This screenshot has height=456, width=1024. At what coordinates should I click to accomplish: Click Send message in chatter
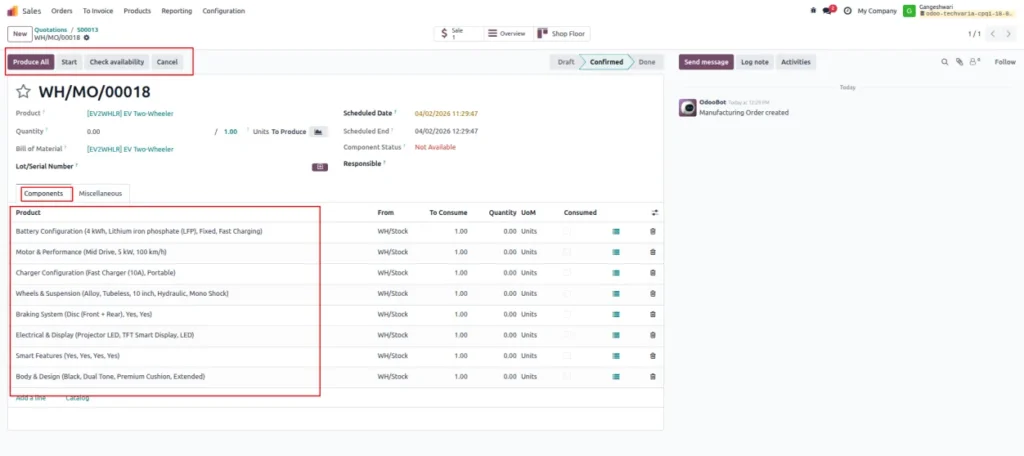tap(707, 62)
